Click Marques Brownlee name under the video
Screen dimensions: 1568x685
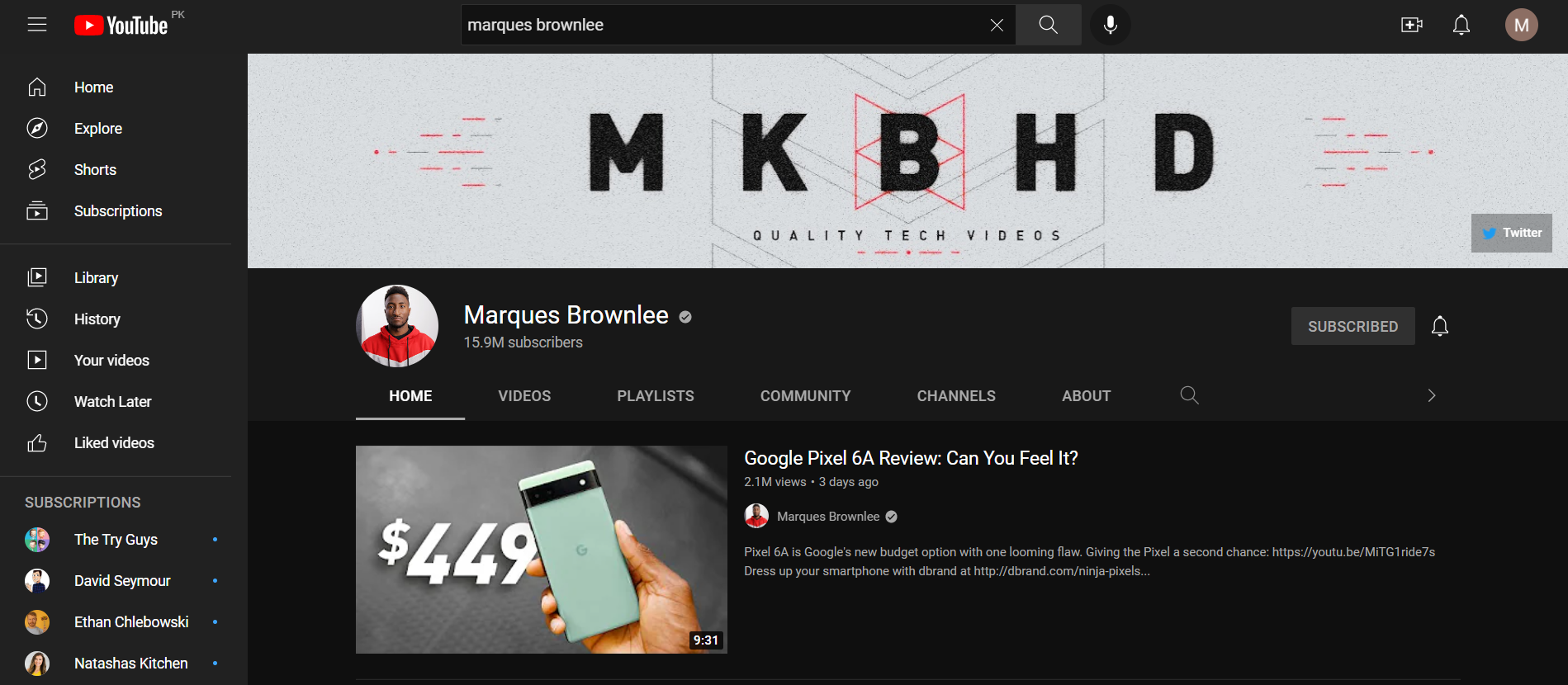click(828, 517)
